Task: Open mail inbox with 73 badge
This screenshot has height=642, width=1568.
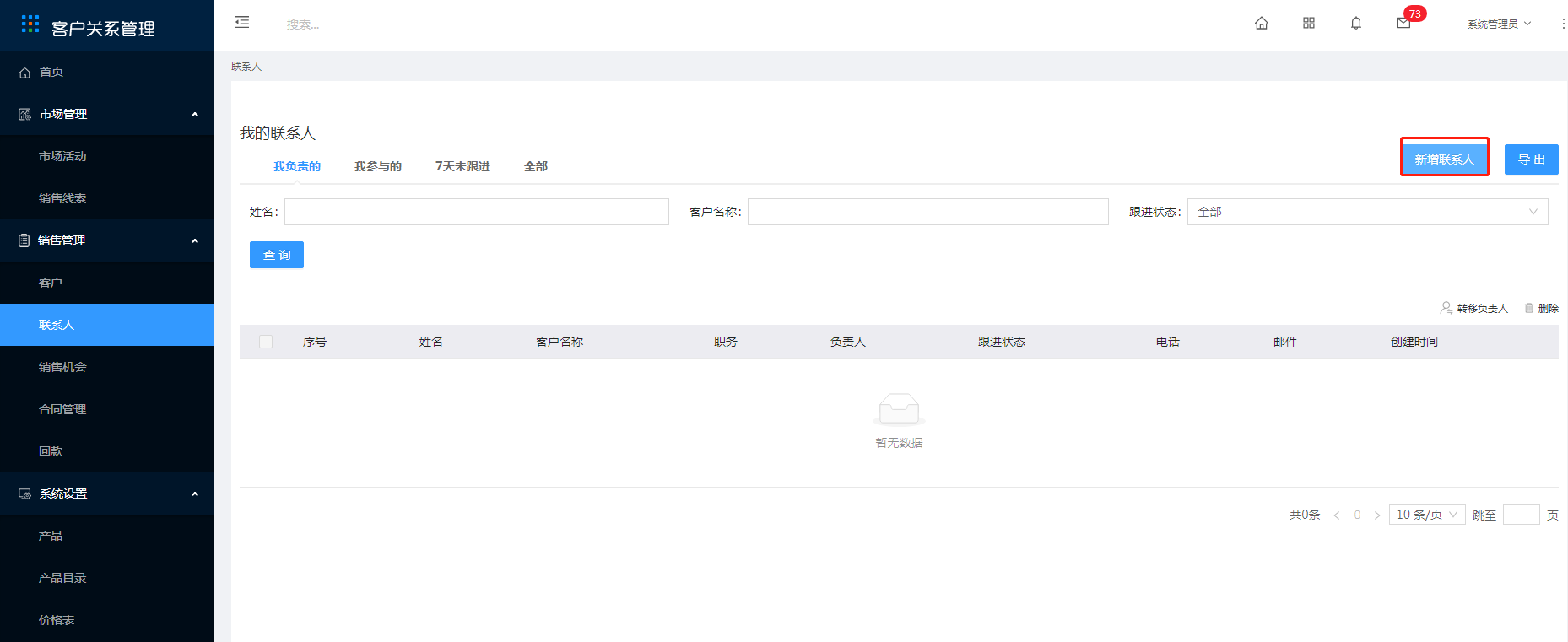Action: click(1403, 23)
